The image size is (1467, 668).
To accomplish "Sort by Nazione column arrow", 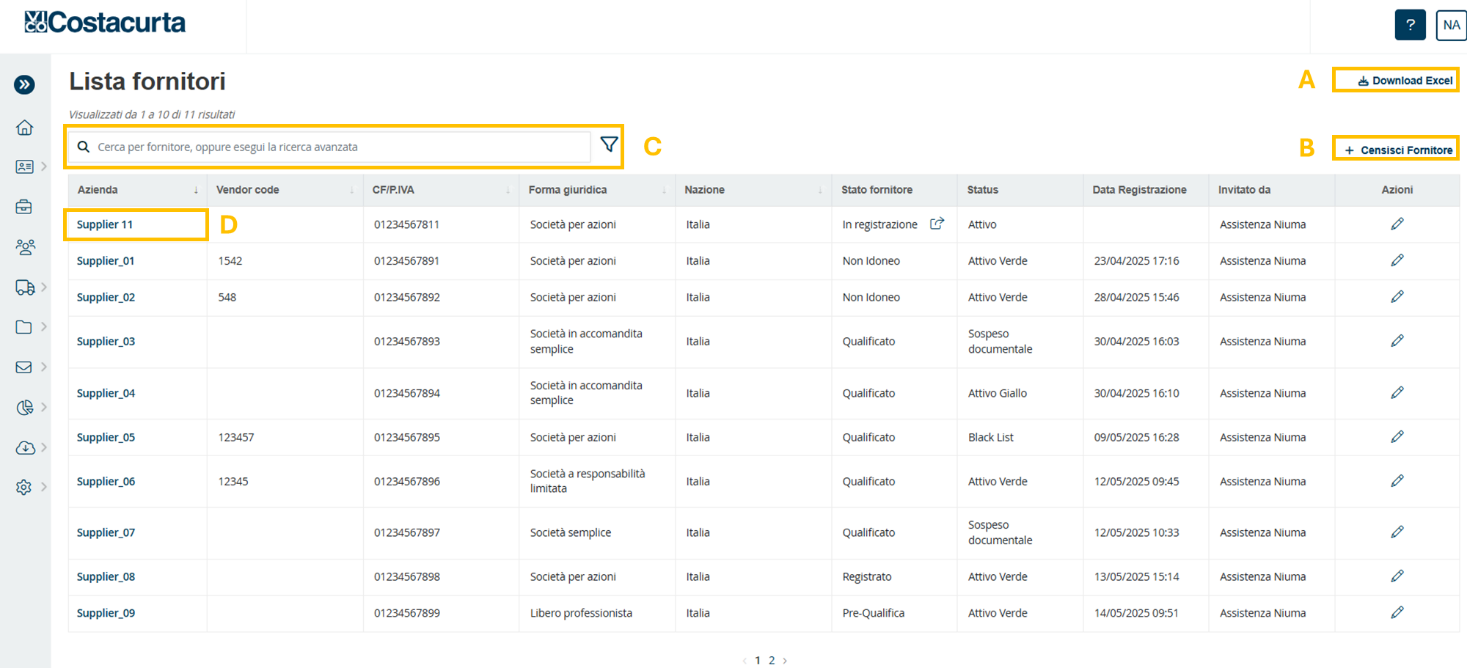I will [x=820, y=190].
